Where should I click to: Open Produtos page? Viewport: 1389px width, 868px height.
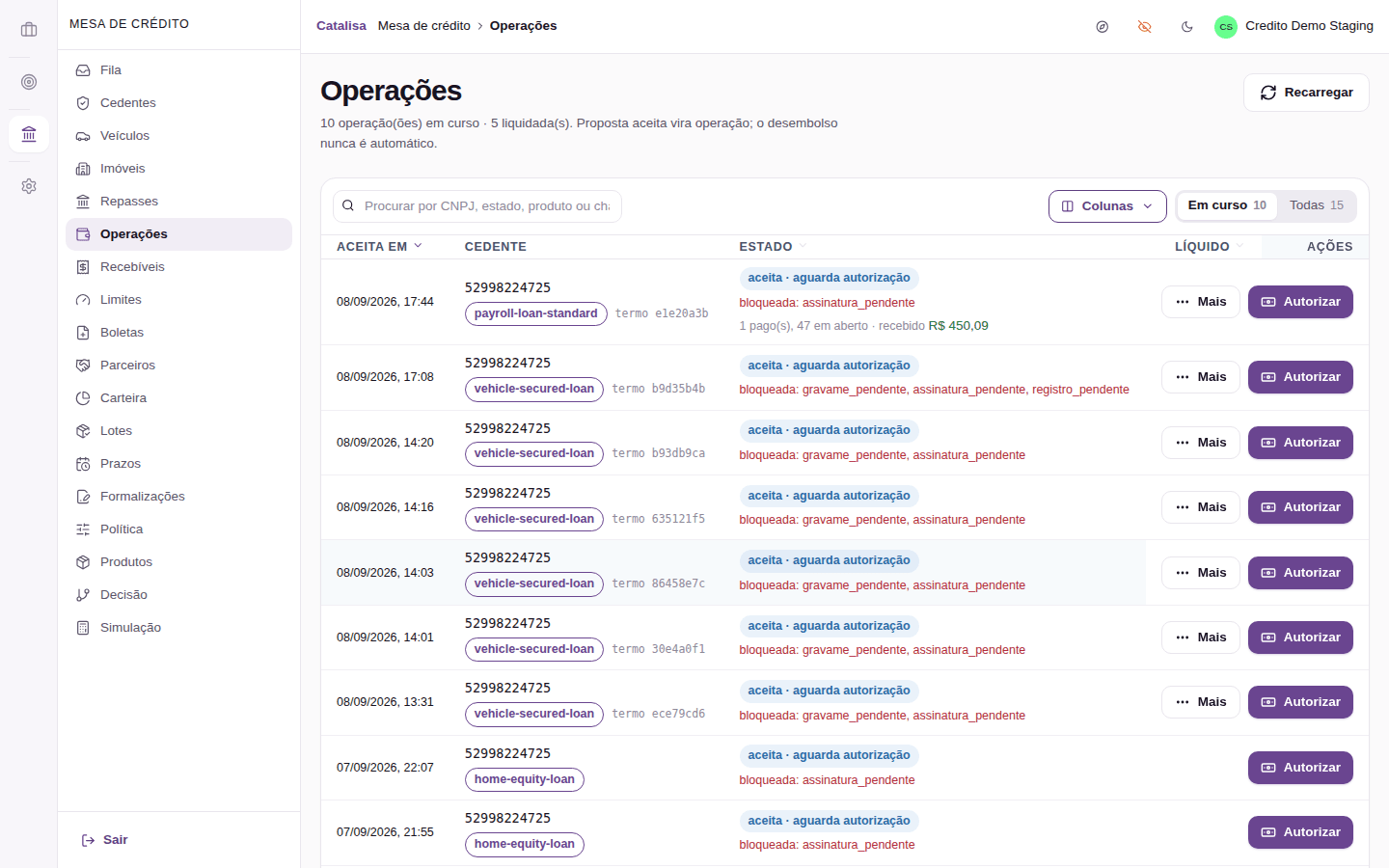click(x=178, y=562)
